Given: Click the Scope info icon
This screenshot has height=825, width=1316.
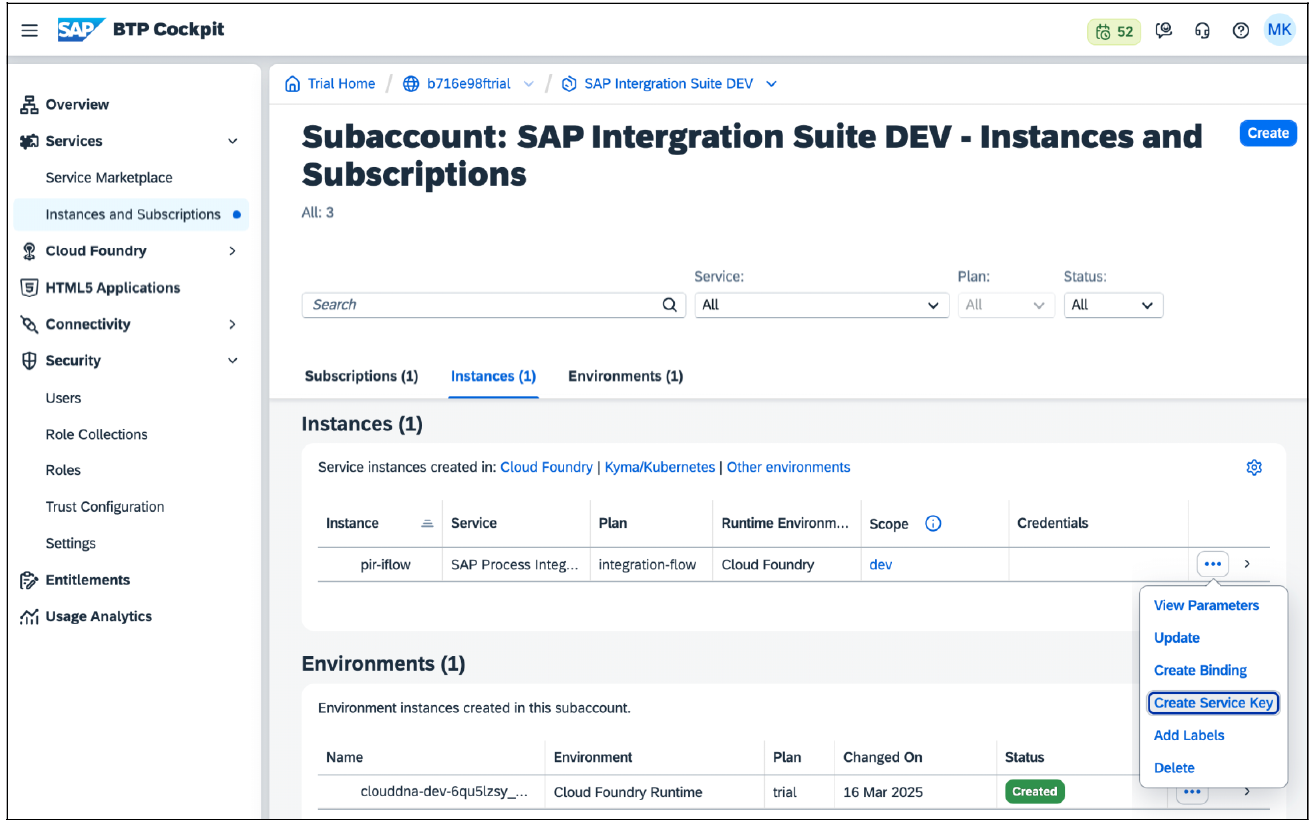Looking at the screenshot, I should pos(933,523).
